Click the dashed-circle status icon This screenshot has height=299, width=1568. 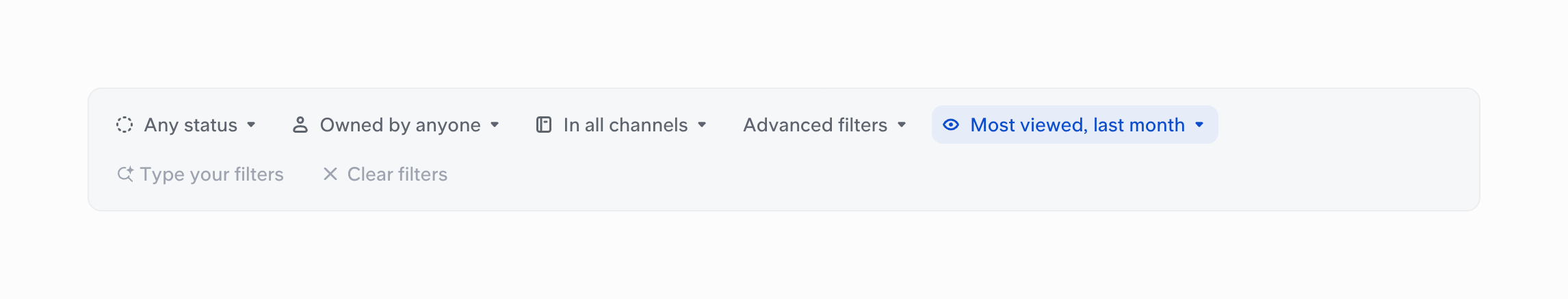125,125
